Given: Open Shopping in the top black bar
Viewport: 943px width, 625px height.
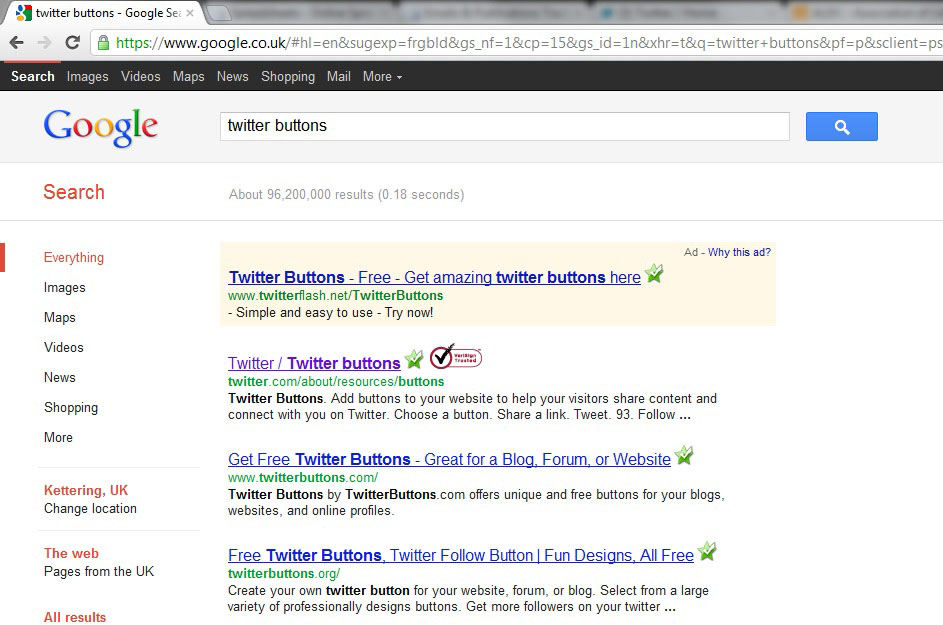Looking at the screenshot, I should tap(287, 76).
